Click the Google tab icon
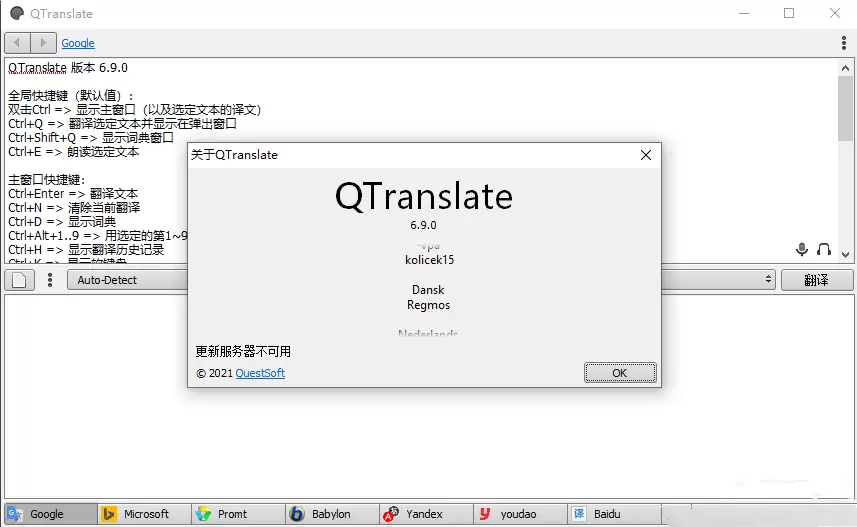This screenshot has height=527, width=857. pos(15,514)
